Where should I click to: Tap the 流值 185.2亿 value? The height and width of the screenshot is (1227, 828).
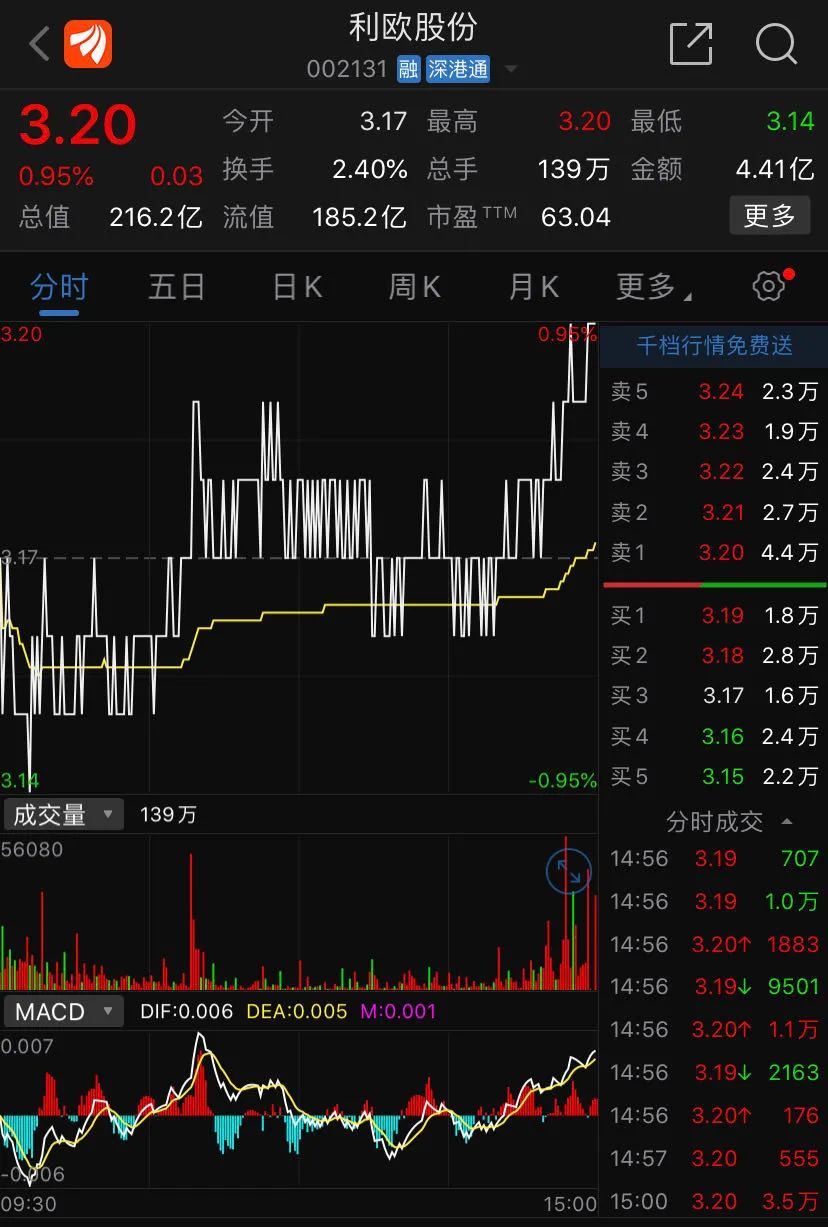click(x=359, y=216)
